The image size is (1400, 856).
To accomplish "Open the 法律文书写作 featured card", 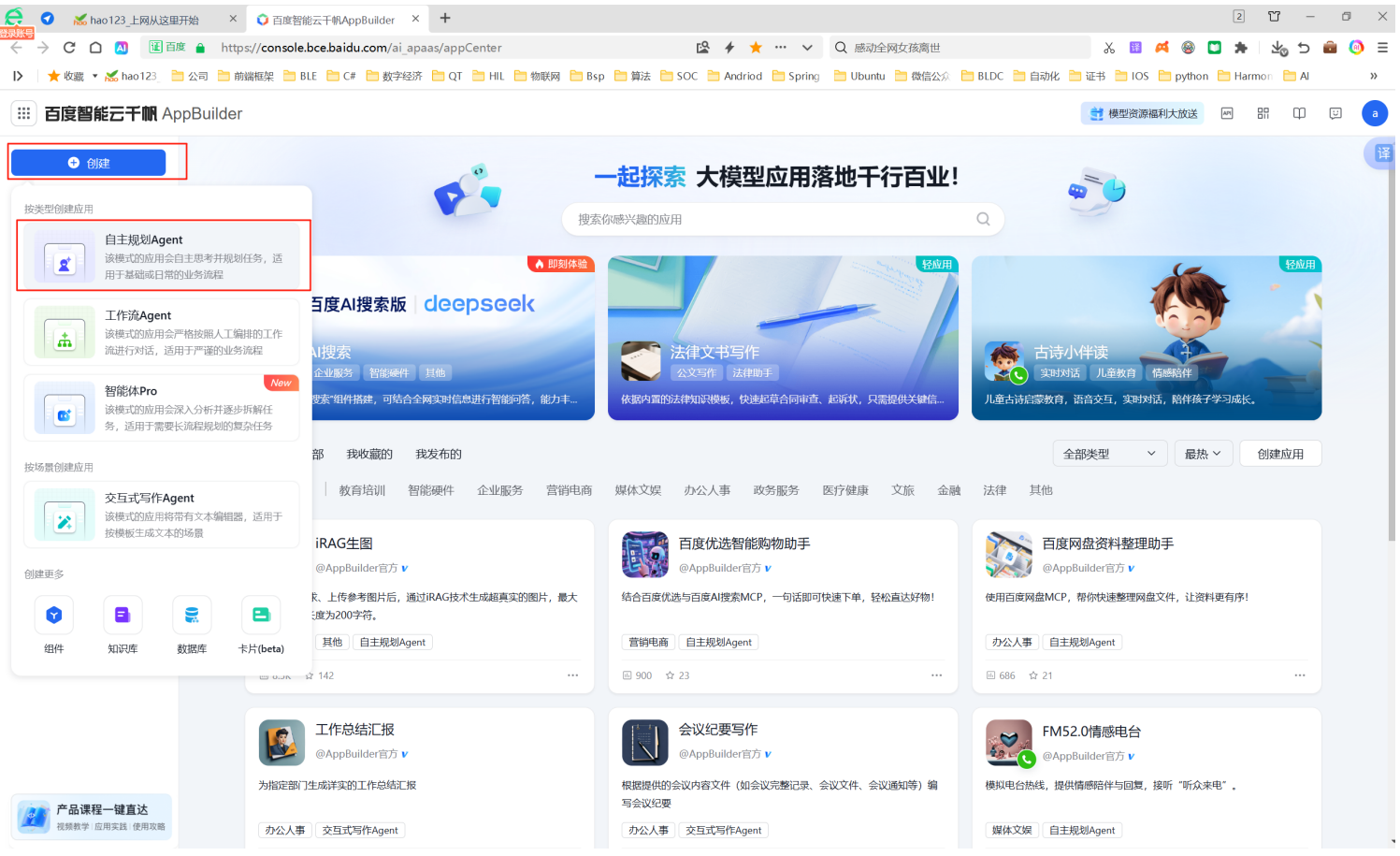I will coord(783,338).
